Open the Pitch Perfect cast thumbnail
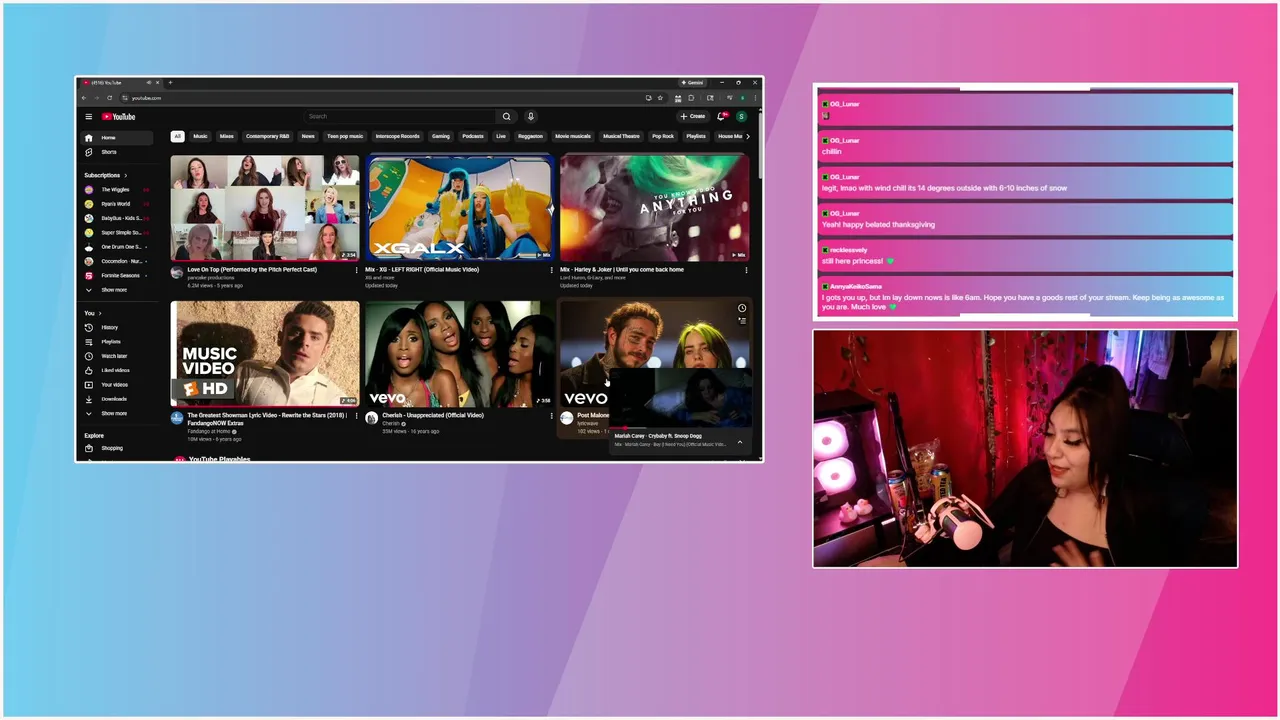The width and height of the screenshot is (1280, 720). pos(264,208)
